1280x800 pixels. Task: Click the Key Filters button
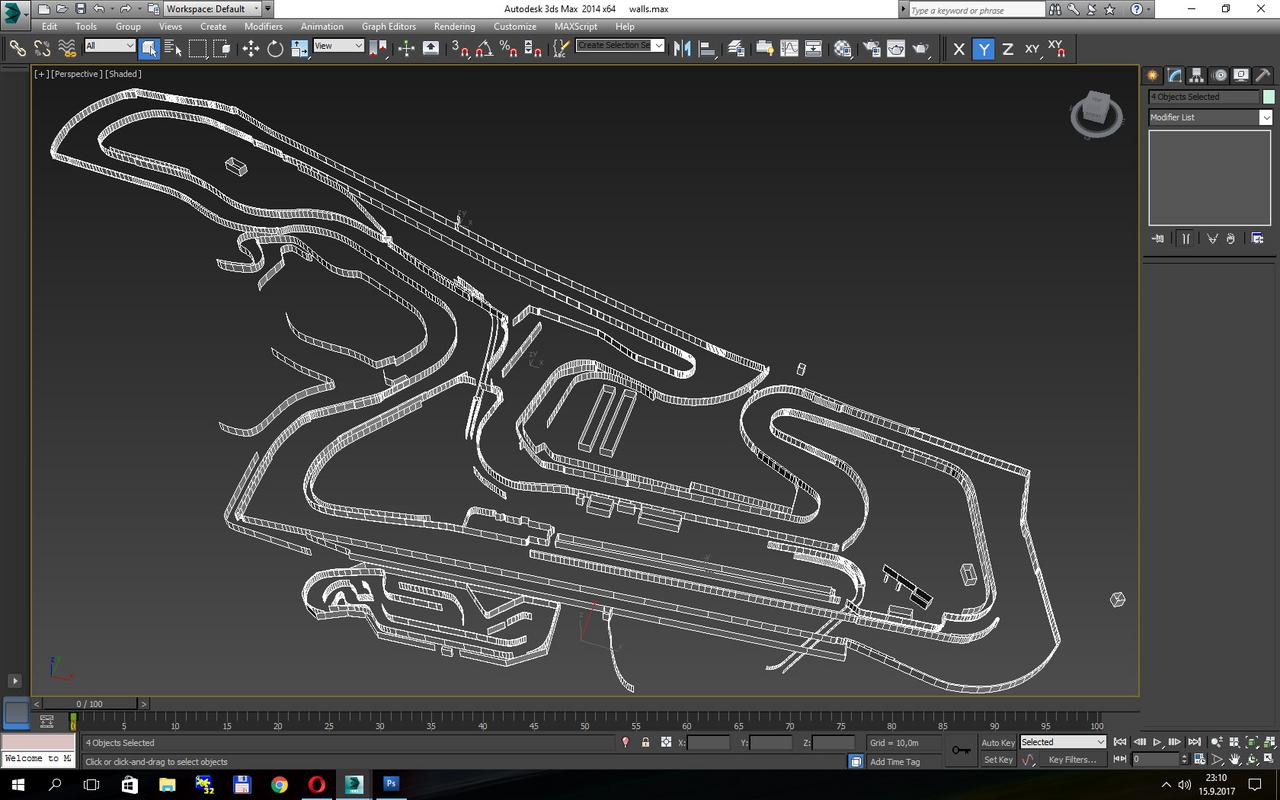coord(1072,759)
